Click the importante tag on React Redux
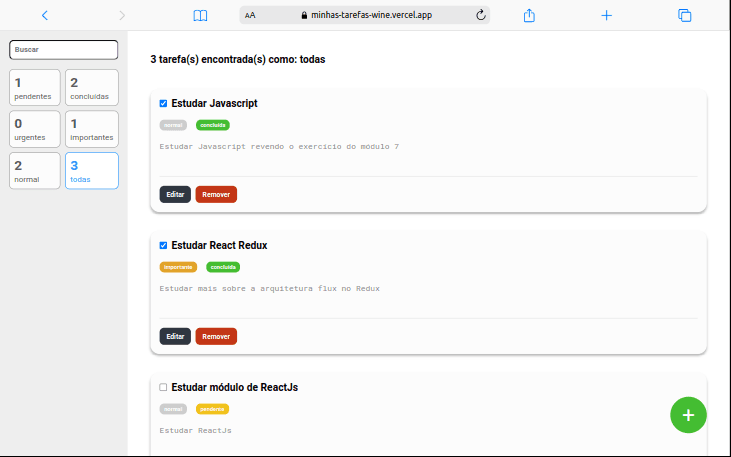The width and height of the screenshot is (731, 457). click(178, 267)
